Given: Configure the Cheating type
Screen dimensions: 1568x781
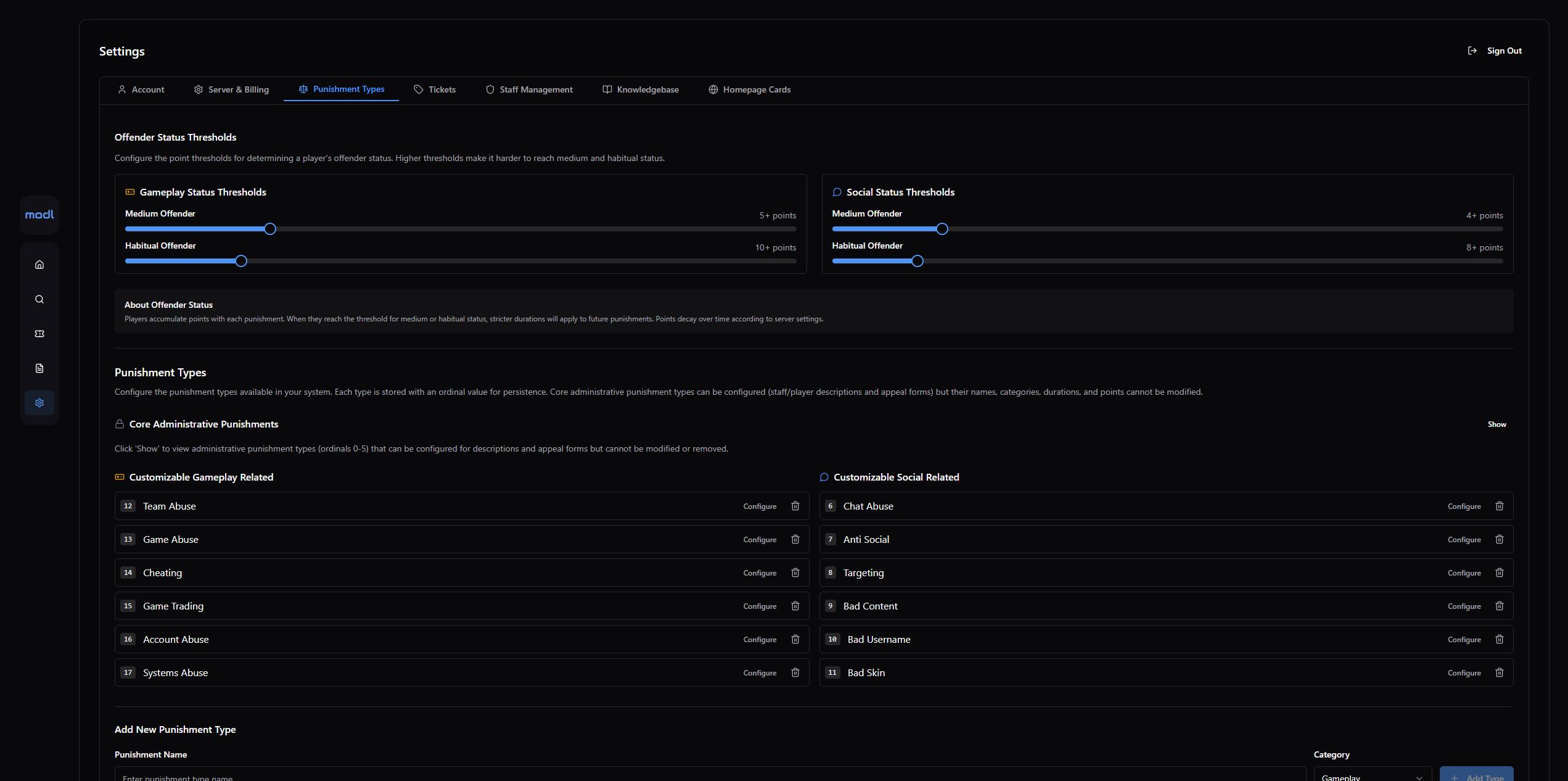Looking at the screenshot, I should click(x=760, y=573).
